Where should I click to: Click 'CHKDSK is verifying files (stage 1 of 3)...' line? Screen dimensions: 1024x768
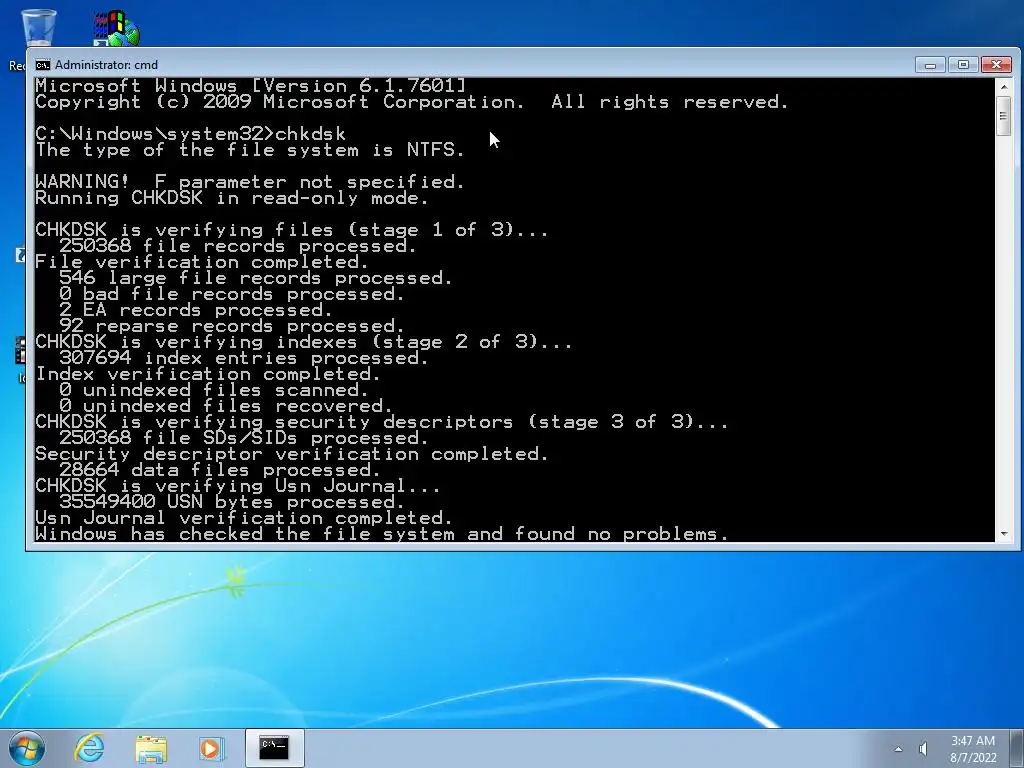pyautogui.click(x=292, y=230)
